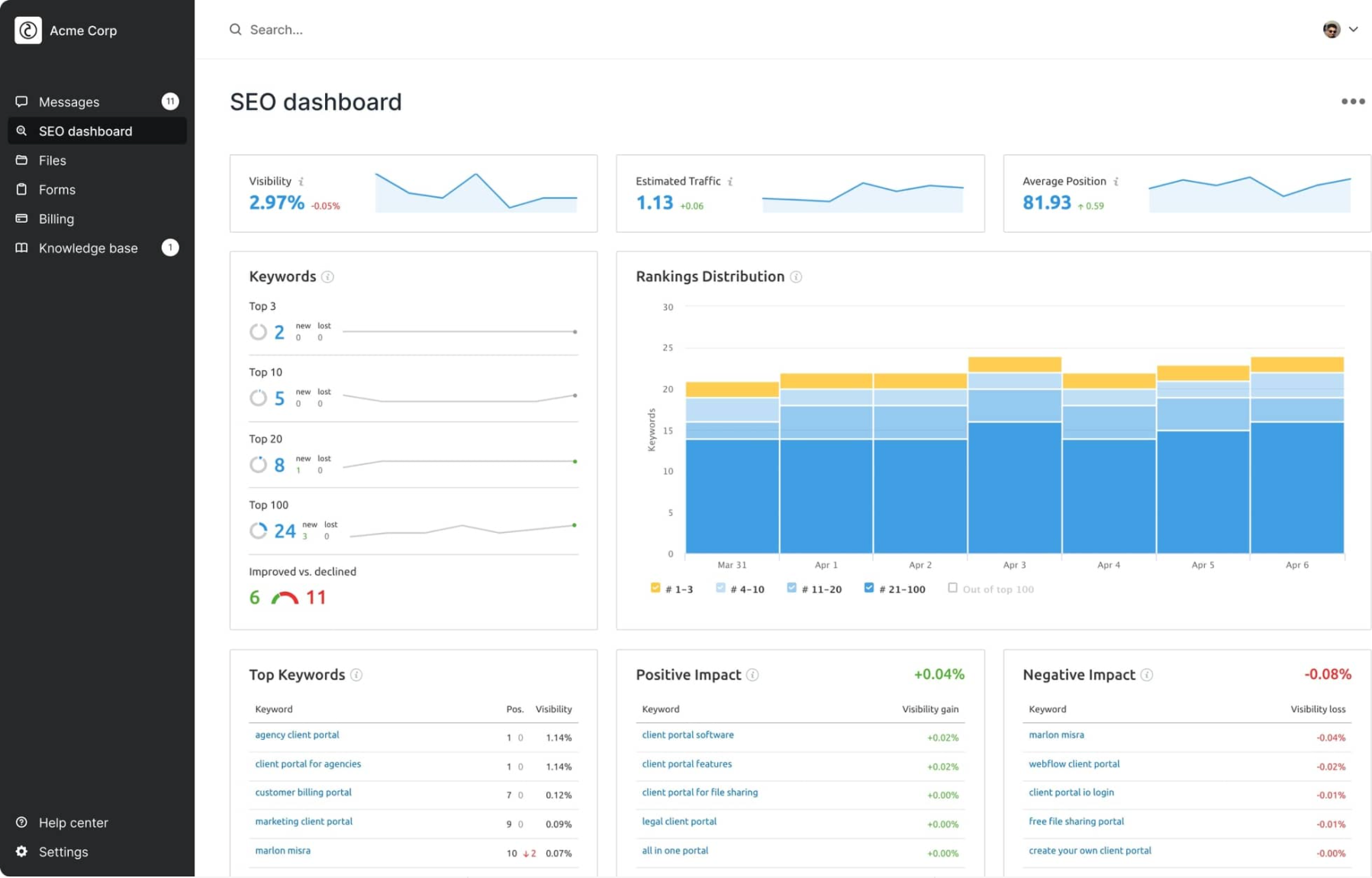This screenshot has height=878, width=1372.
Task: Click the Rankings Distribution info icon
Action: [x=796, y=277]
